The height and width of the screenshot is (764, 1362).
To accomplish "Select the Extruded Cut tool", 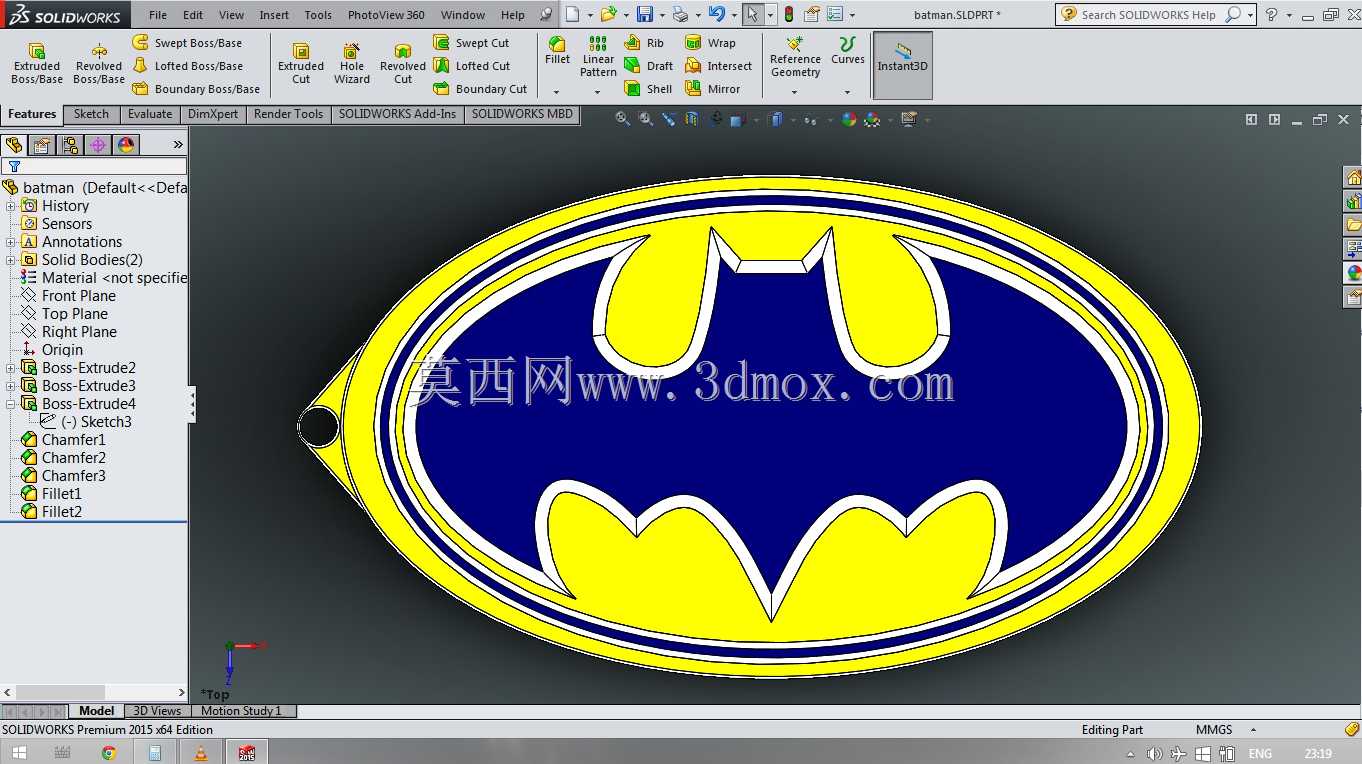I will 301,64.
